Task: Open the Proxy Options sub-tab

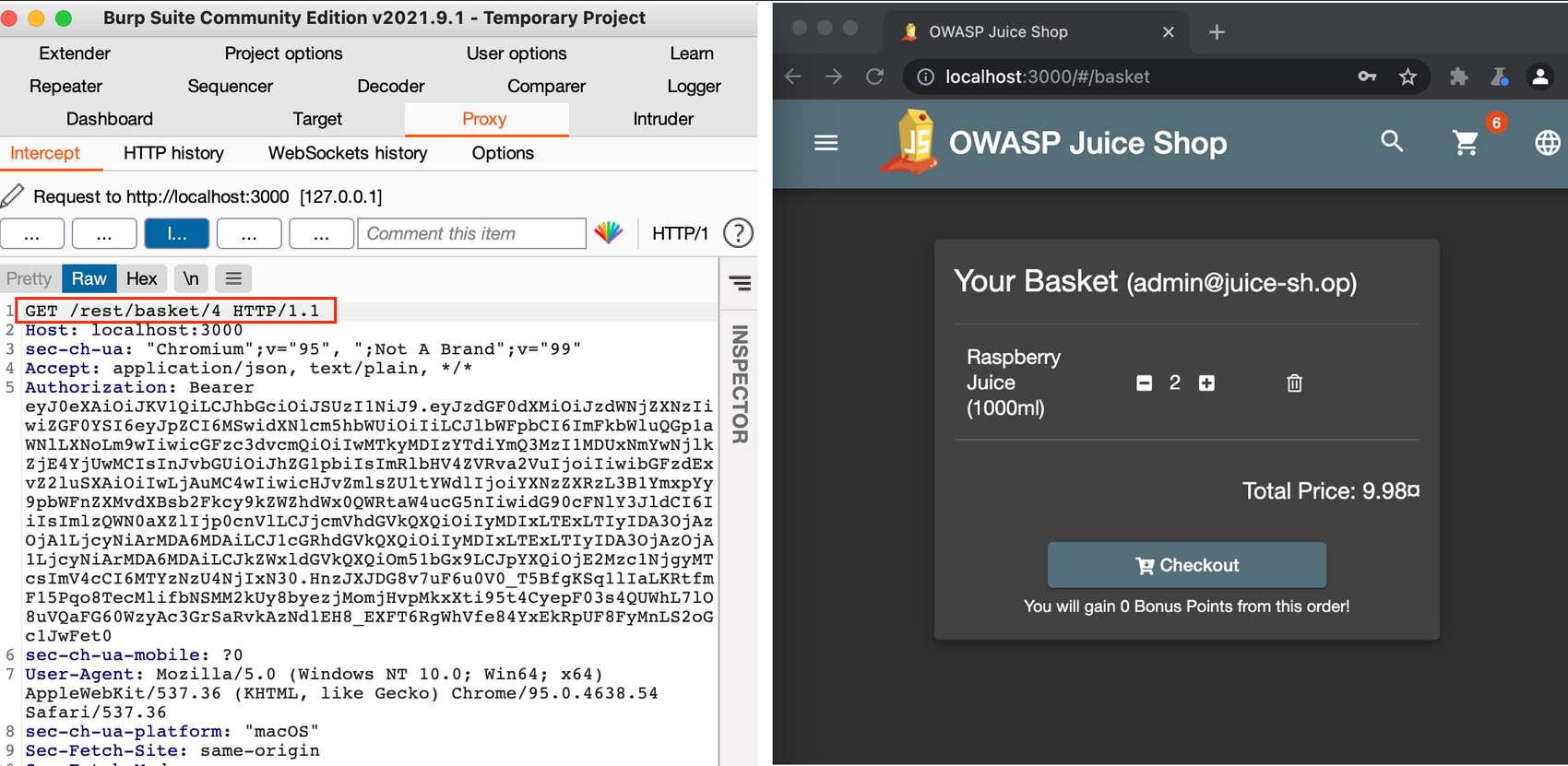Action: click(x=503, y=153)
